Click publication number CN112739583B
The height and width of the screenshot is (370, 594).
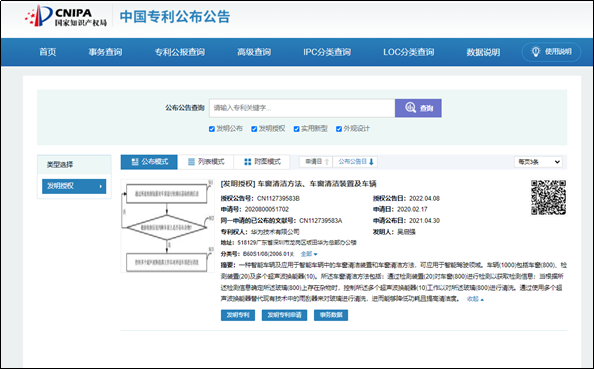click(x=278, y=198)
